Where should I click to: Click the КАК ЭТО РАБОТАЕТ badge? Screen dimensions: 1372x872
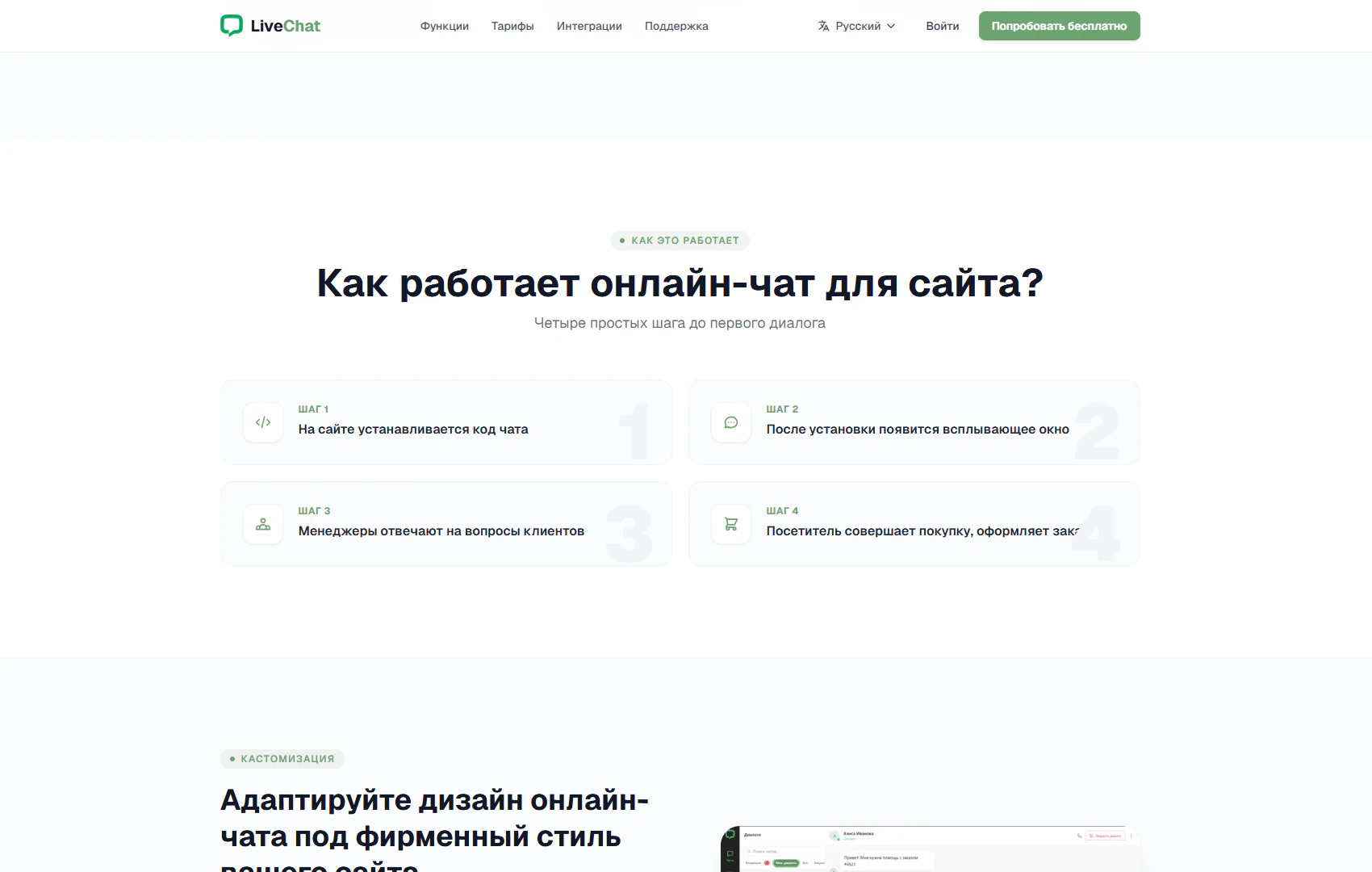click(680, 241)
